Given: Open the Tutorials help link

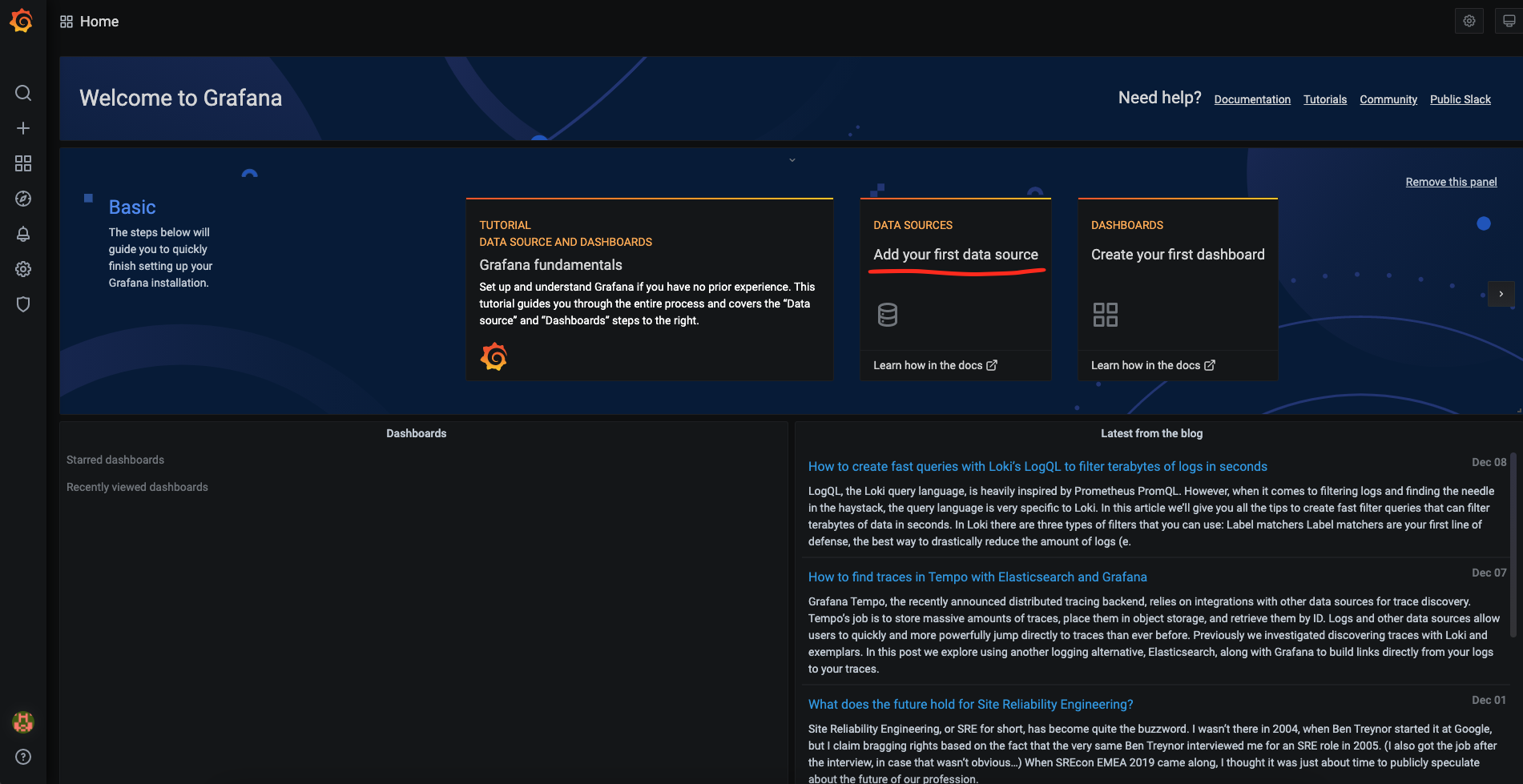Looking at the screenshot, I should click(x=1325, y=99).
